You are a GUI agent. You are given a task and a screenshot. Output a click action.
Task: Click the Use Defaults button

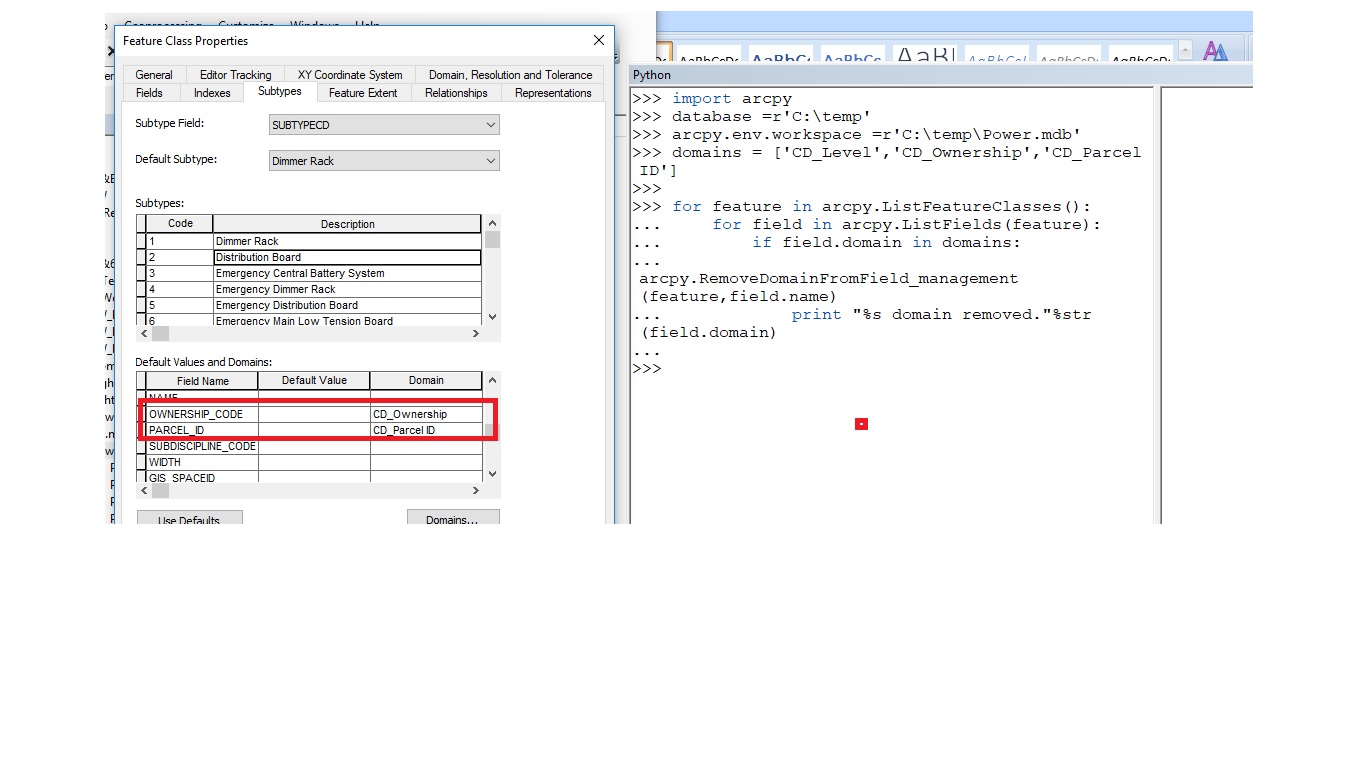pos(189,519)
